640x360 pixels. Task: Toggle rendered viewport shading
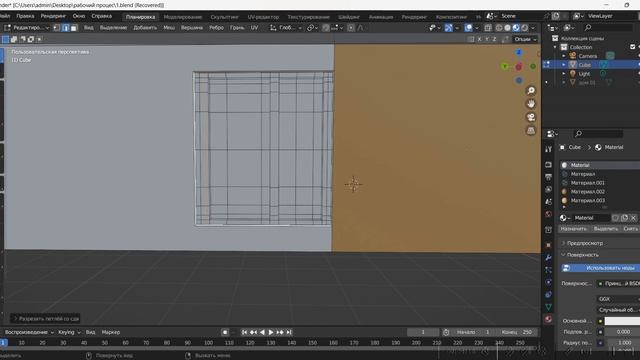(524, 28)
